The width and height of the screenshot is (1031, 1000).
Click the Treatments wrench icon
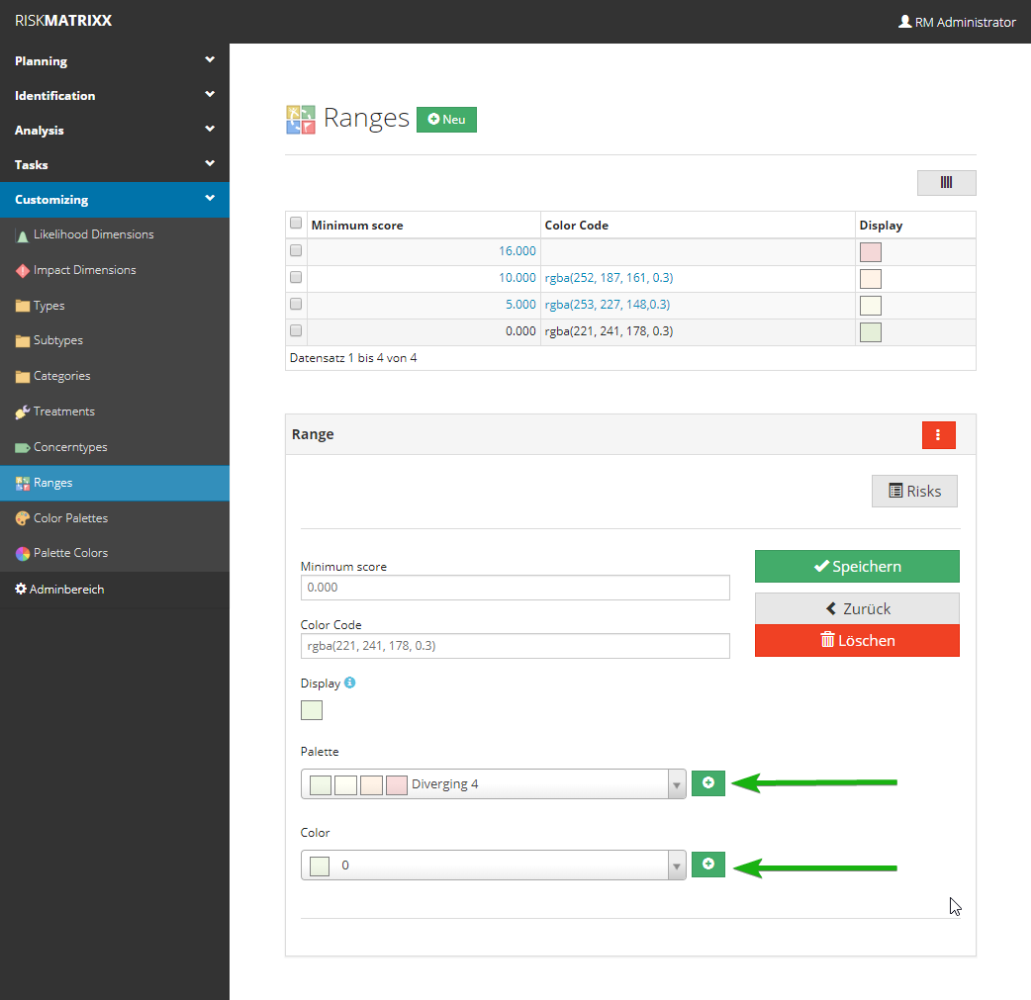tap(22, 412)
